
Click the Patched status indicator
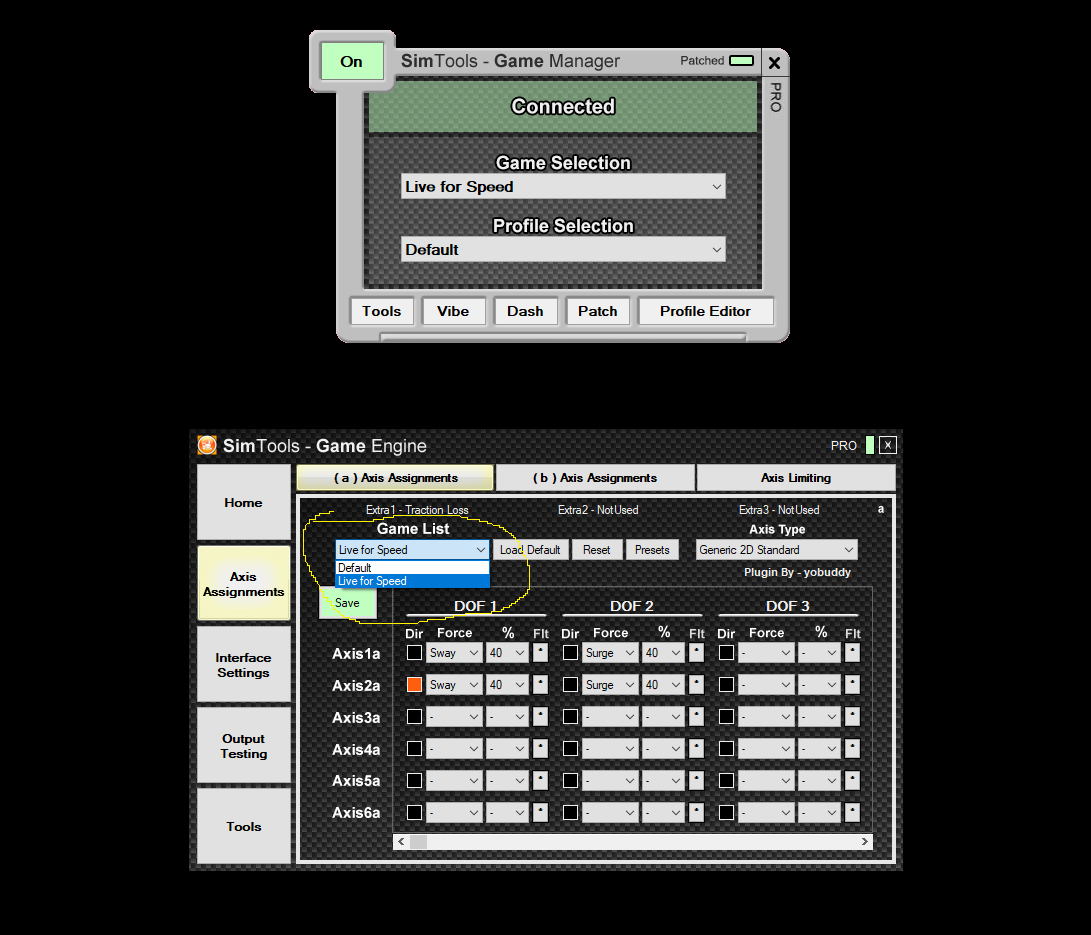click(741, 61)
